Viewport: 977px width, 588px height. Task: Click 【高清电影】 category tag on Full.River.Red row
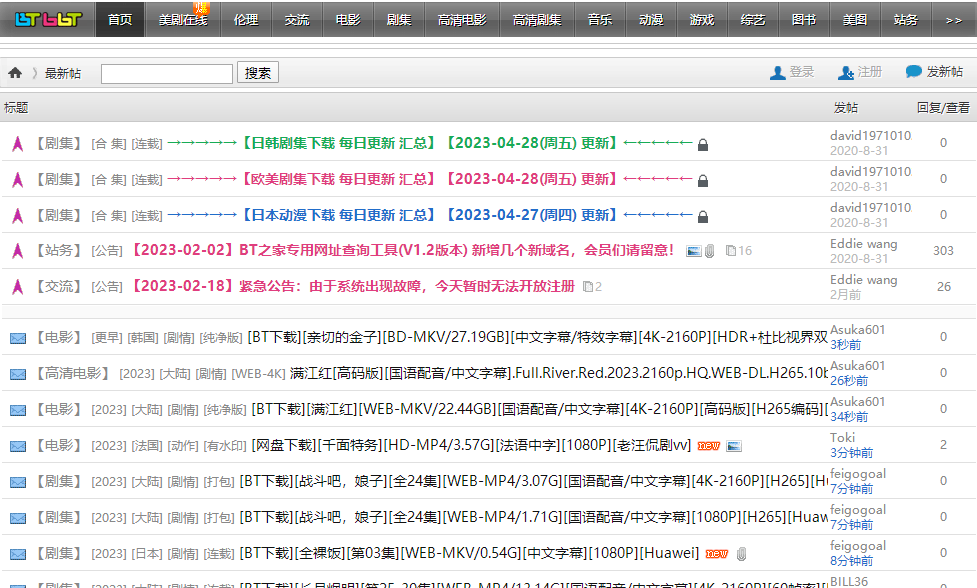pyautogui.click(x=74, y=374)
